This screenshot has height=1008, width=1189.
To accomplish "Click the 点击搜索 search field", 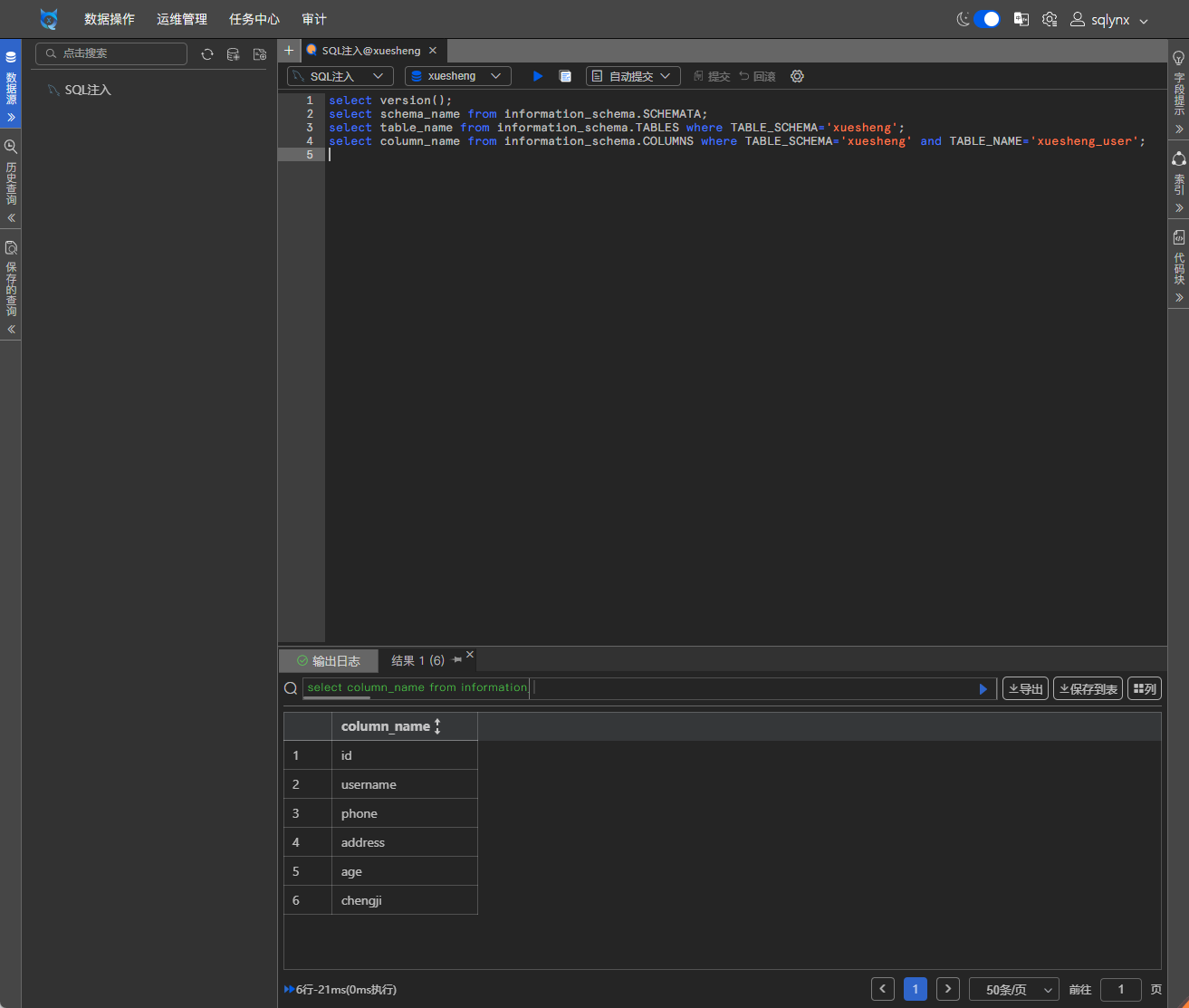I will pos(118,53).
